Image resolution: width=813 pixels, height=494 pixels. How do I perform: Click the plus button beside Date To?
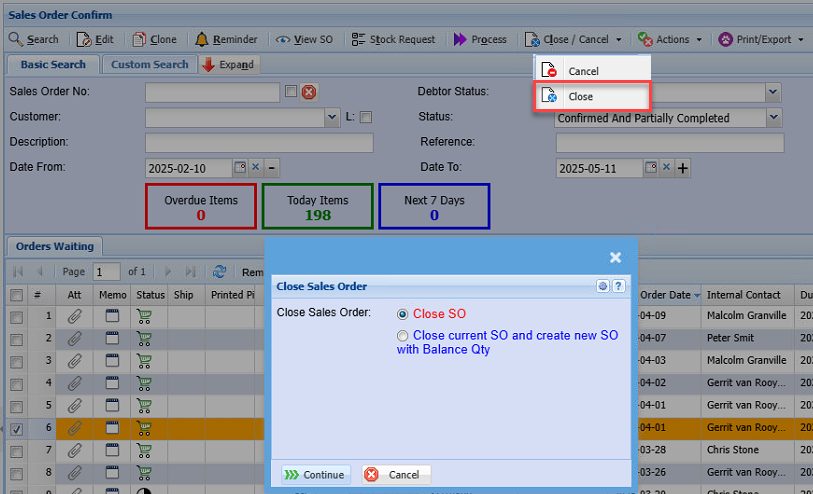click(683, 168)
